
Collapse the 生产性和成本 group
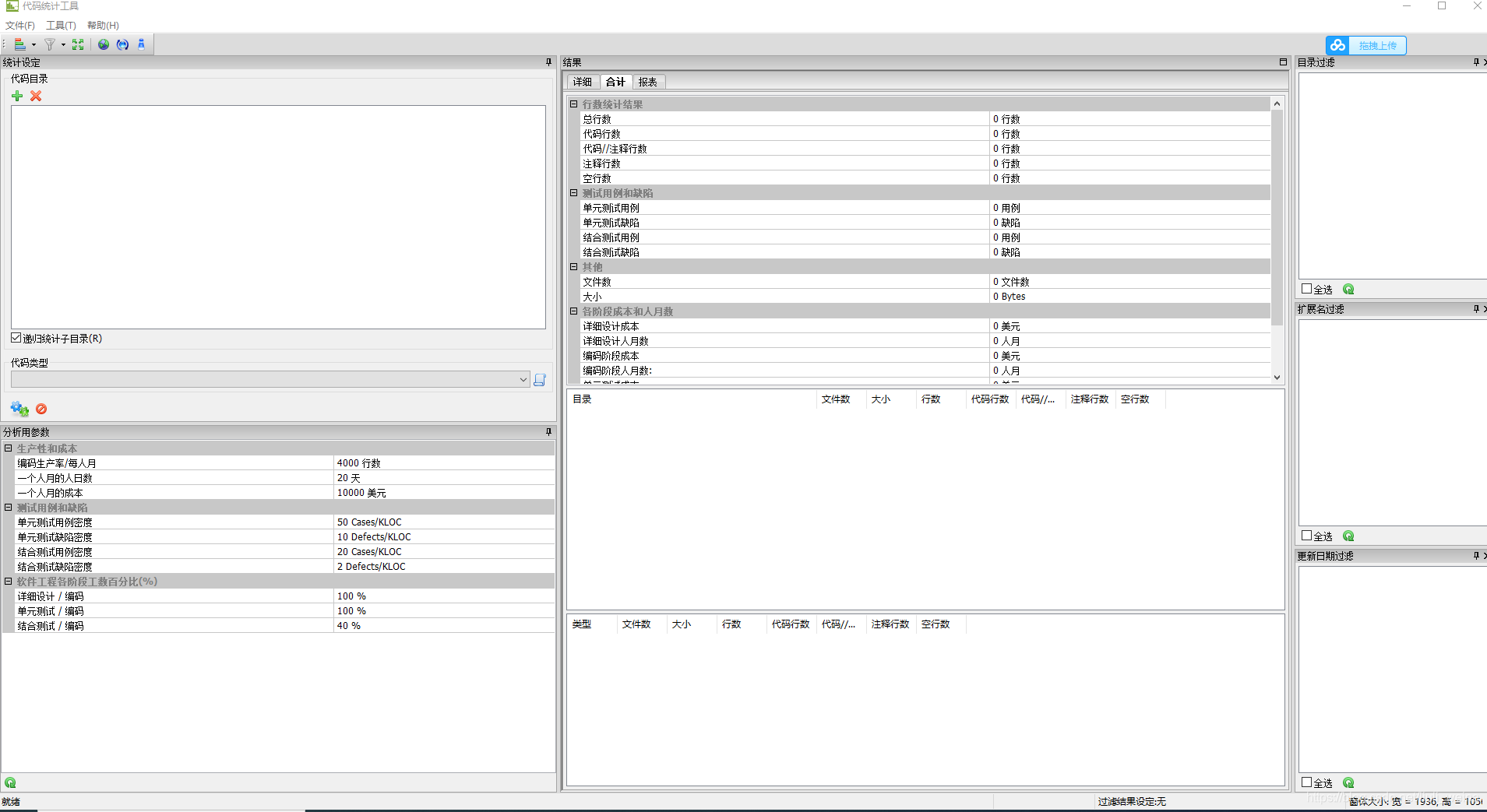pos(9,448)
